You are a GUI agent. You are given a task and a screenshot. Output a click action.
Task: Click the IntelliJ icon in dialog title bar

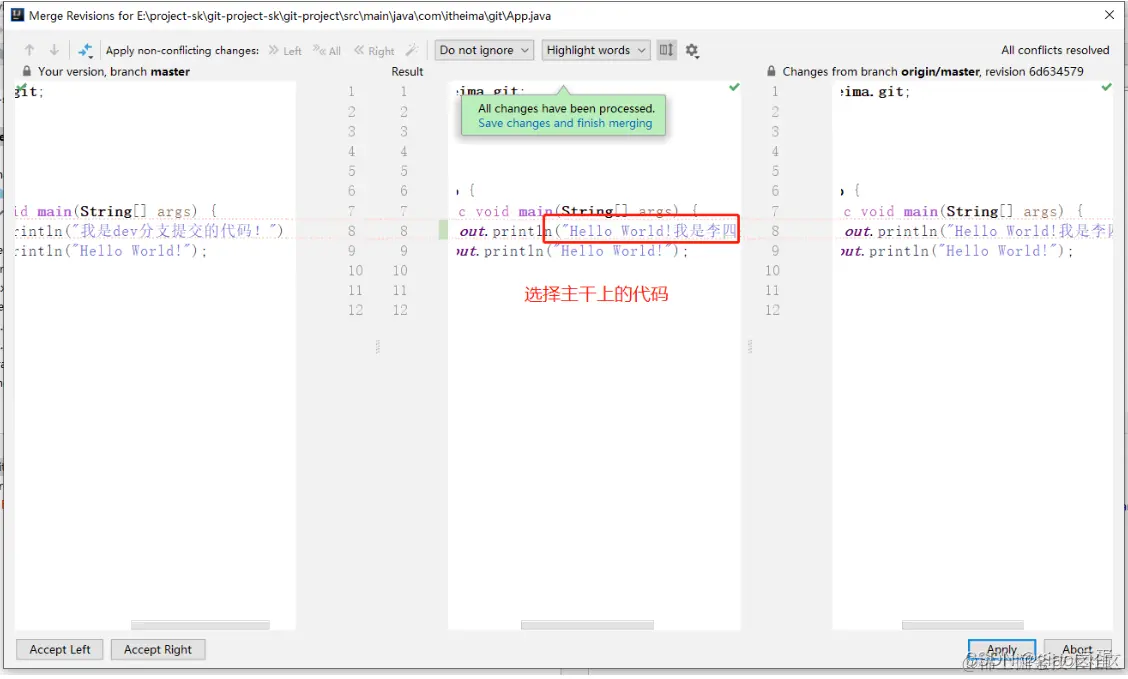pos(17,14)
